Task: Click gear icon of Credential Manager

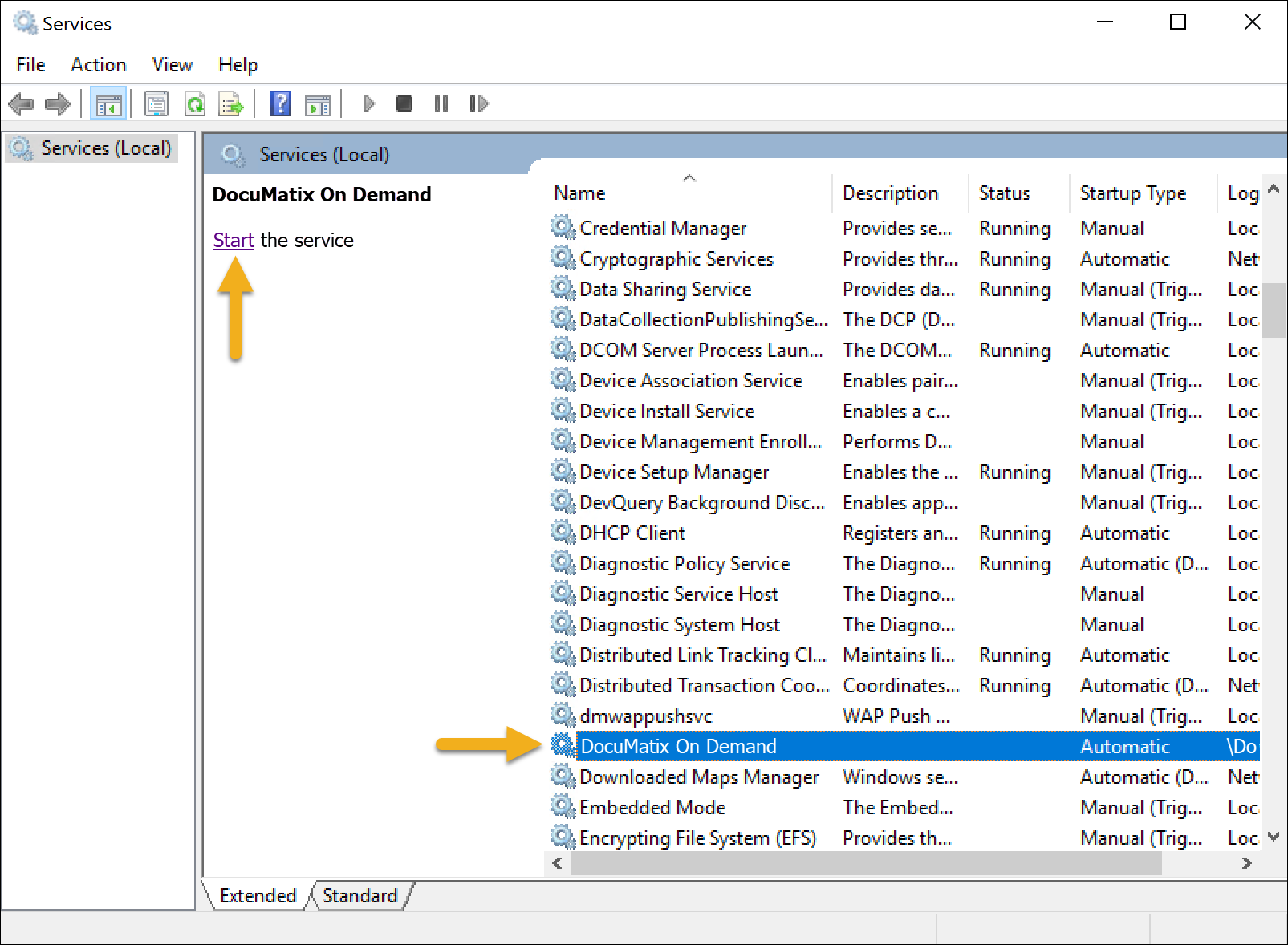Action: 563,228
